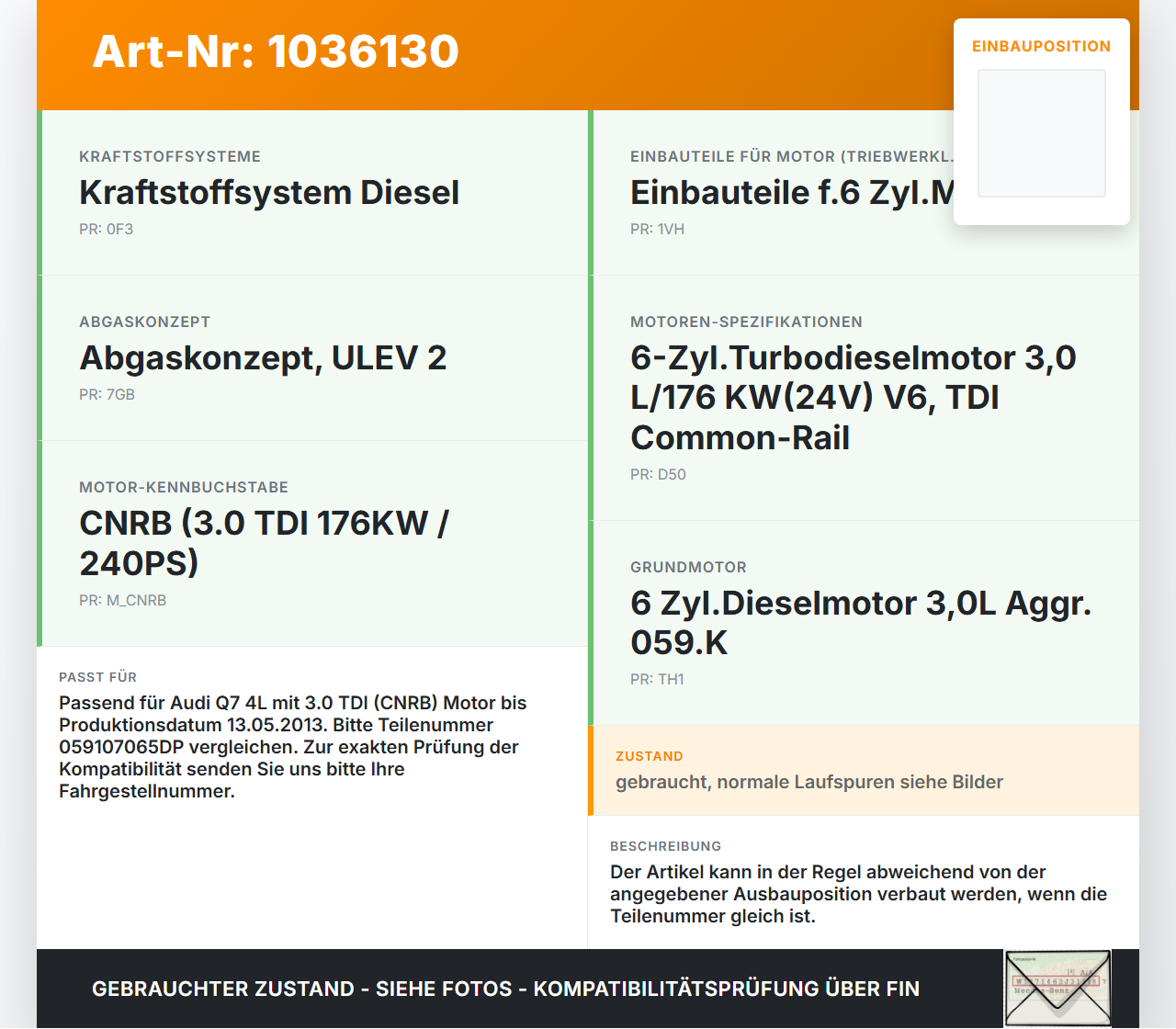Click the PR: TH1 code
This screenshot has height=1029, width=1176.
pyautogui.click(x=658, y=679)
